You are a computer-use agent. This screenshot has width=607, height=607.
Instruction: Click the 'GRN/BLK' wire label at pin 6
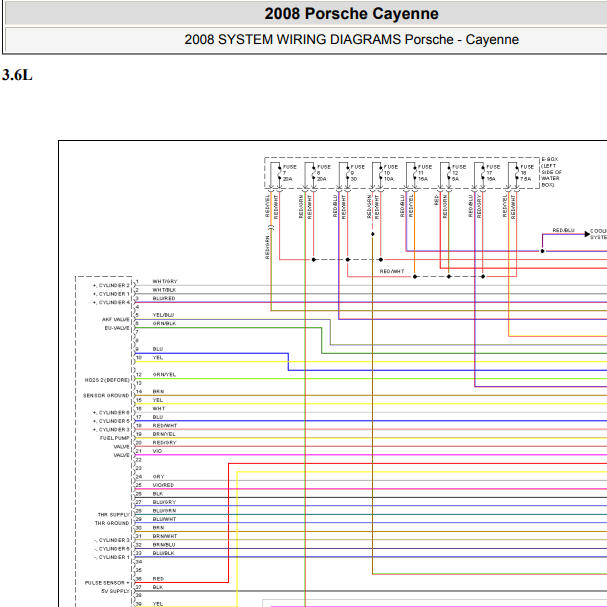(x=164, y=324)
